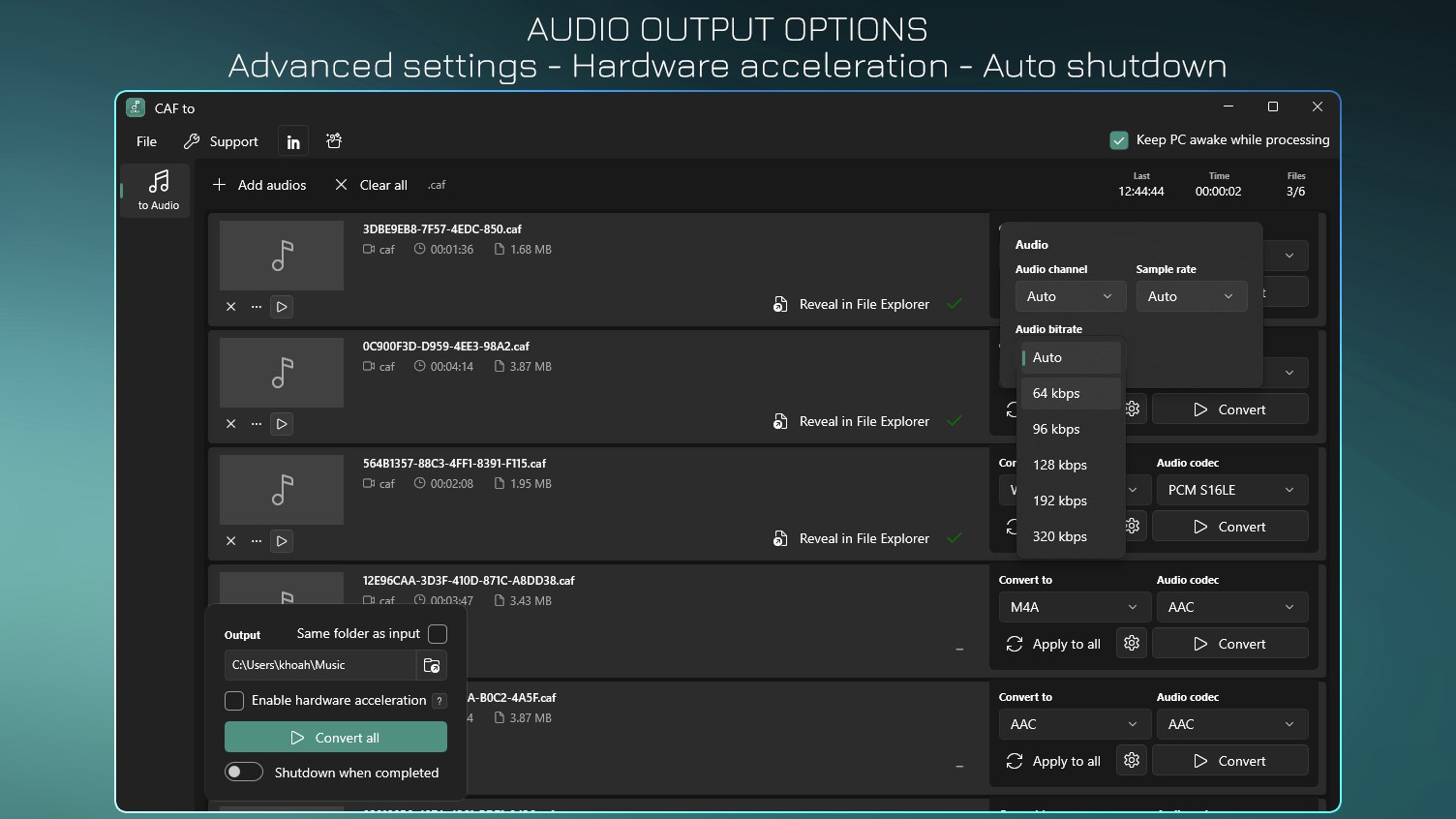Viewport: 1456px width, 819px height.
Task: Change the M4A Convert to format
Action: tap(1074, 606)
